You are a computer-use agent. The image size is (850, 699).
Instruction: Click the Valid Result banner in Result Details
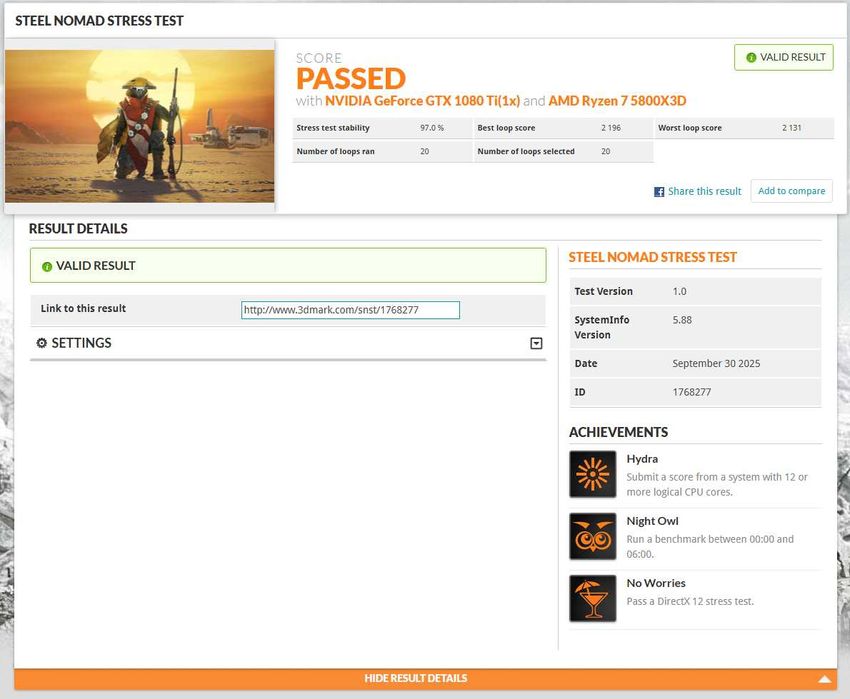point(288,265)
